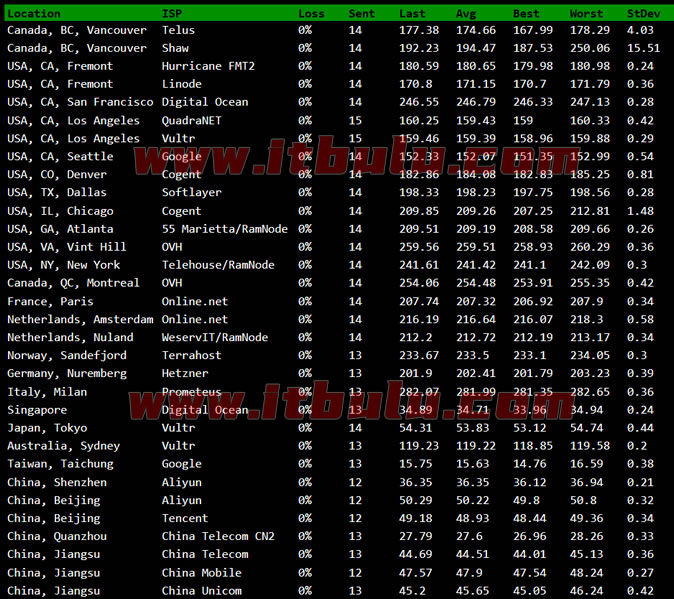Click the Hurricane FMT2 entry
Viewport: 674px width, 599px height.
point(208,66)
